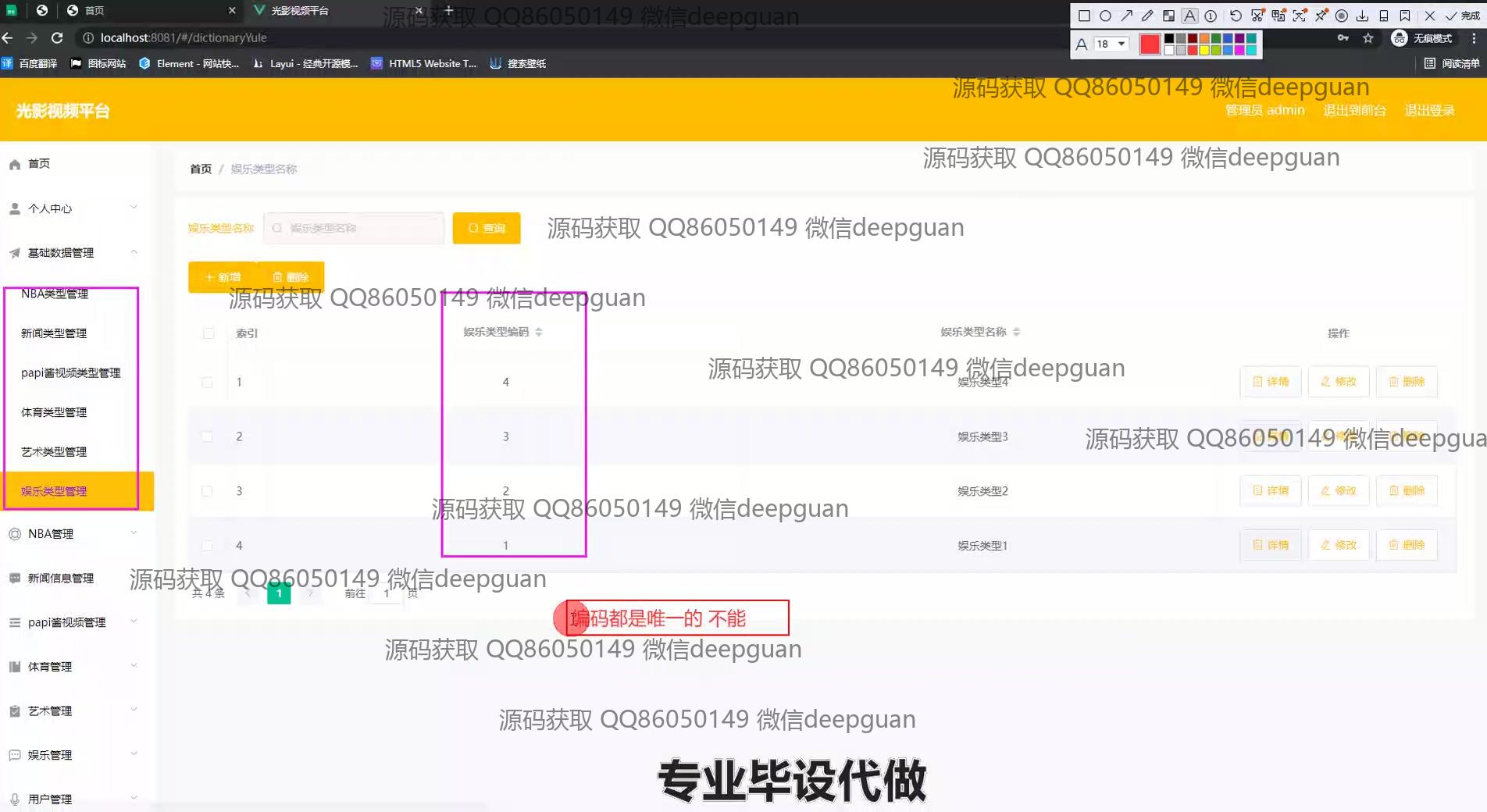Click the undo annotation icon
The height and width of the screenshot is (812, 1487).
point(1236,16)
